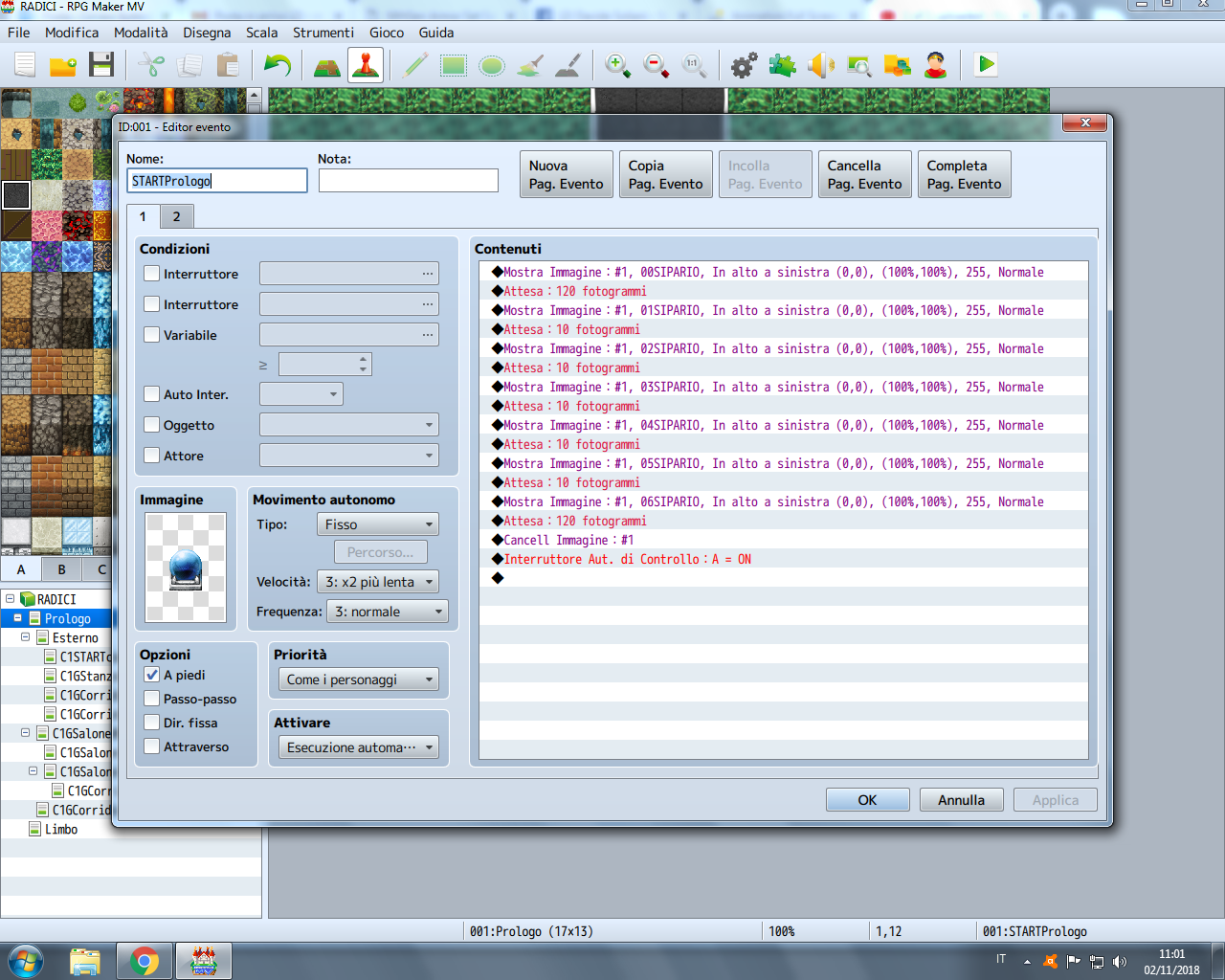Open the Database gear icon
Screen dimensions: 1225x980
point(745,65)
